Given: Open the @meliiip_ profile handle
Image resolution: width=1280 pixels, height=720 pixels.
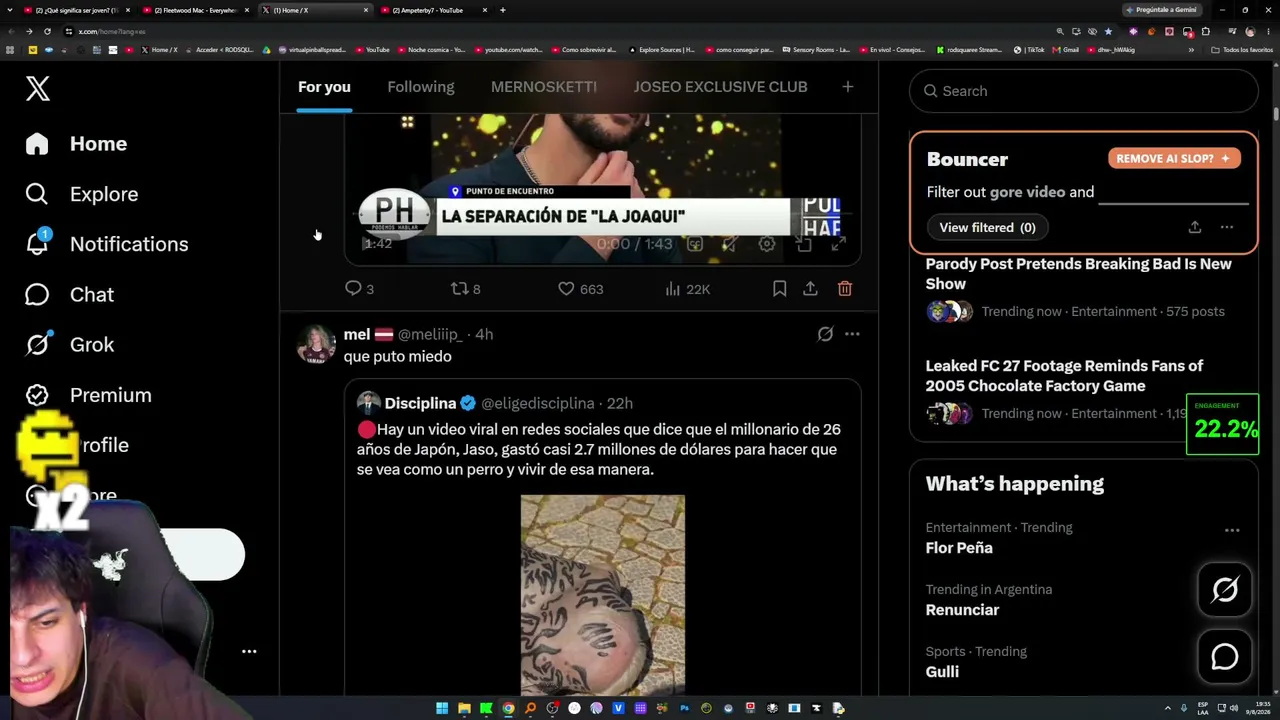Looking at the screenshot, I should 430,335.
